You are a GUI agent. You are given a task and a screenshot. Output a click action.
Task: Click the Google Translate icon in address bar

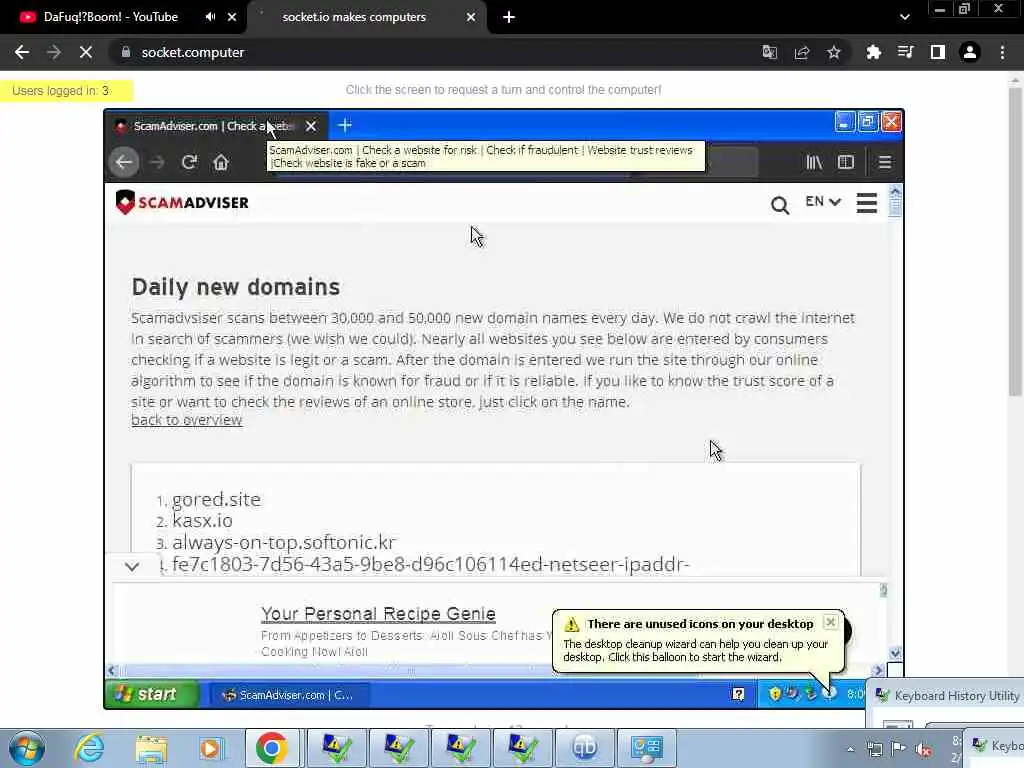770,52
